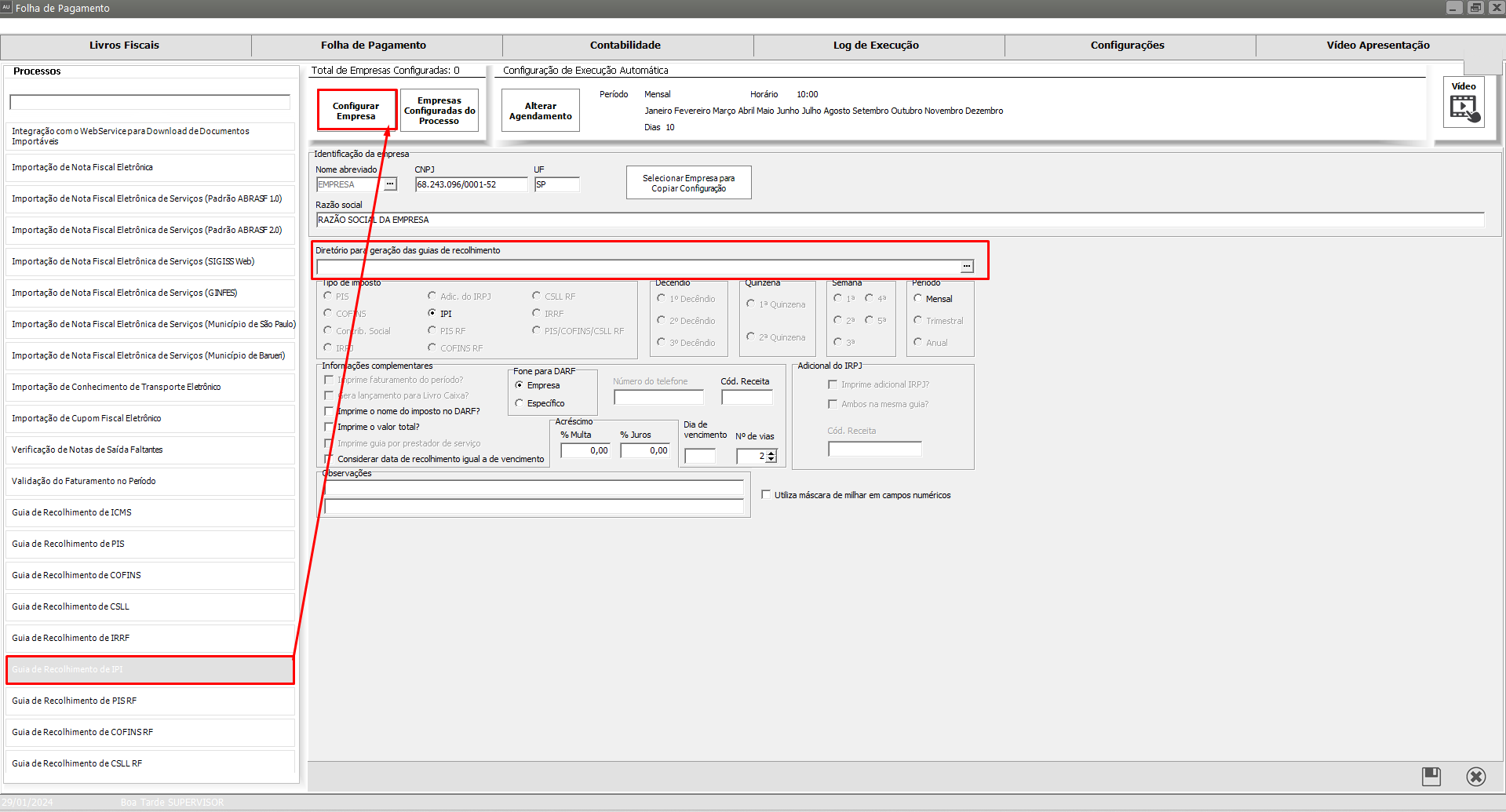Click the % Multa field
1506x812 pixels.
[585, 450]
